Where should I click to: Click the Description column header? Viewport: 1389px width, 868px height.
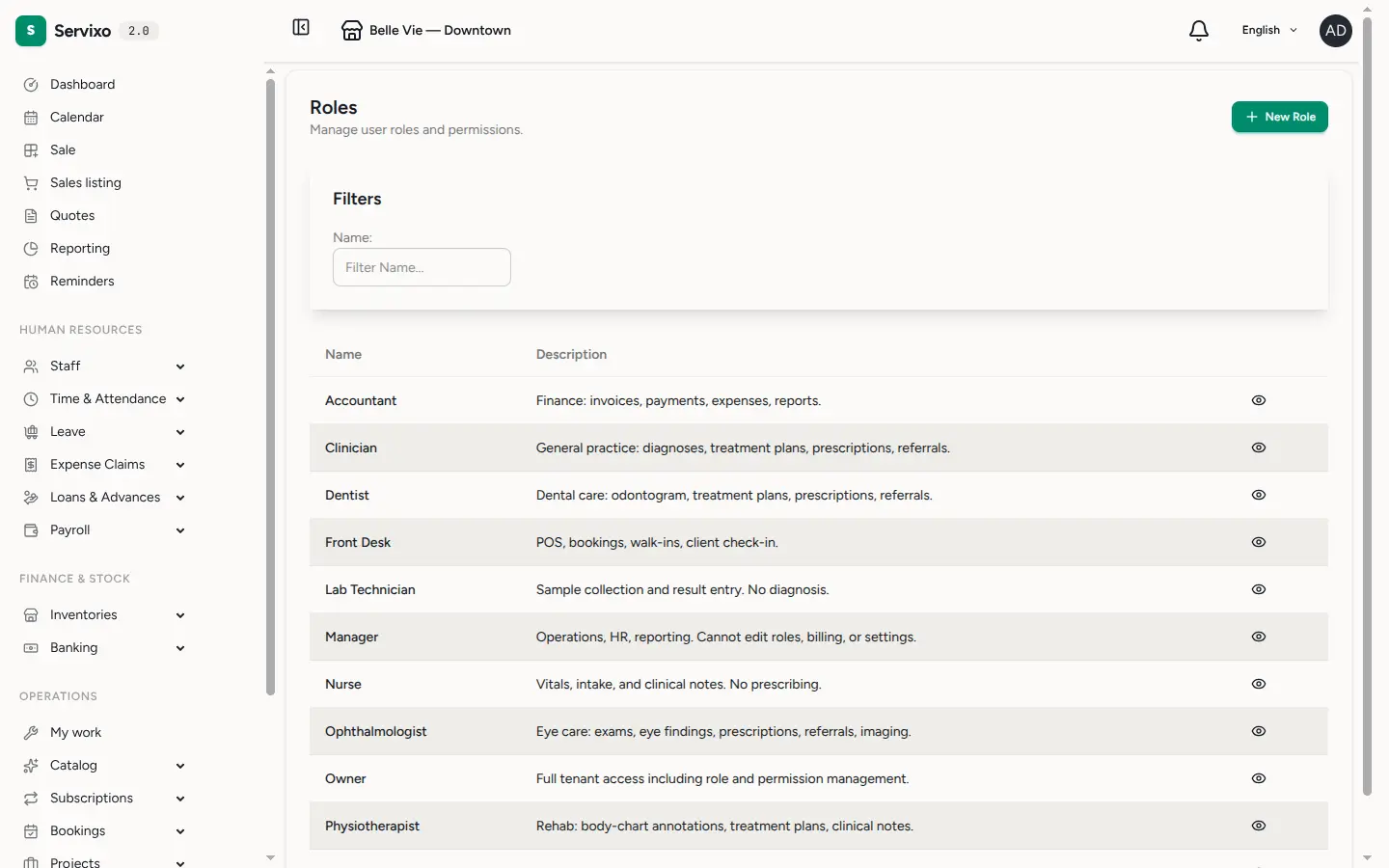pyautogui.click(x=571, y=355)
